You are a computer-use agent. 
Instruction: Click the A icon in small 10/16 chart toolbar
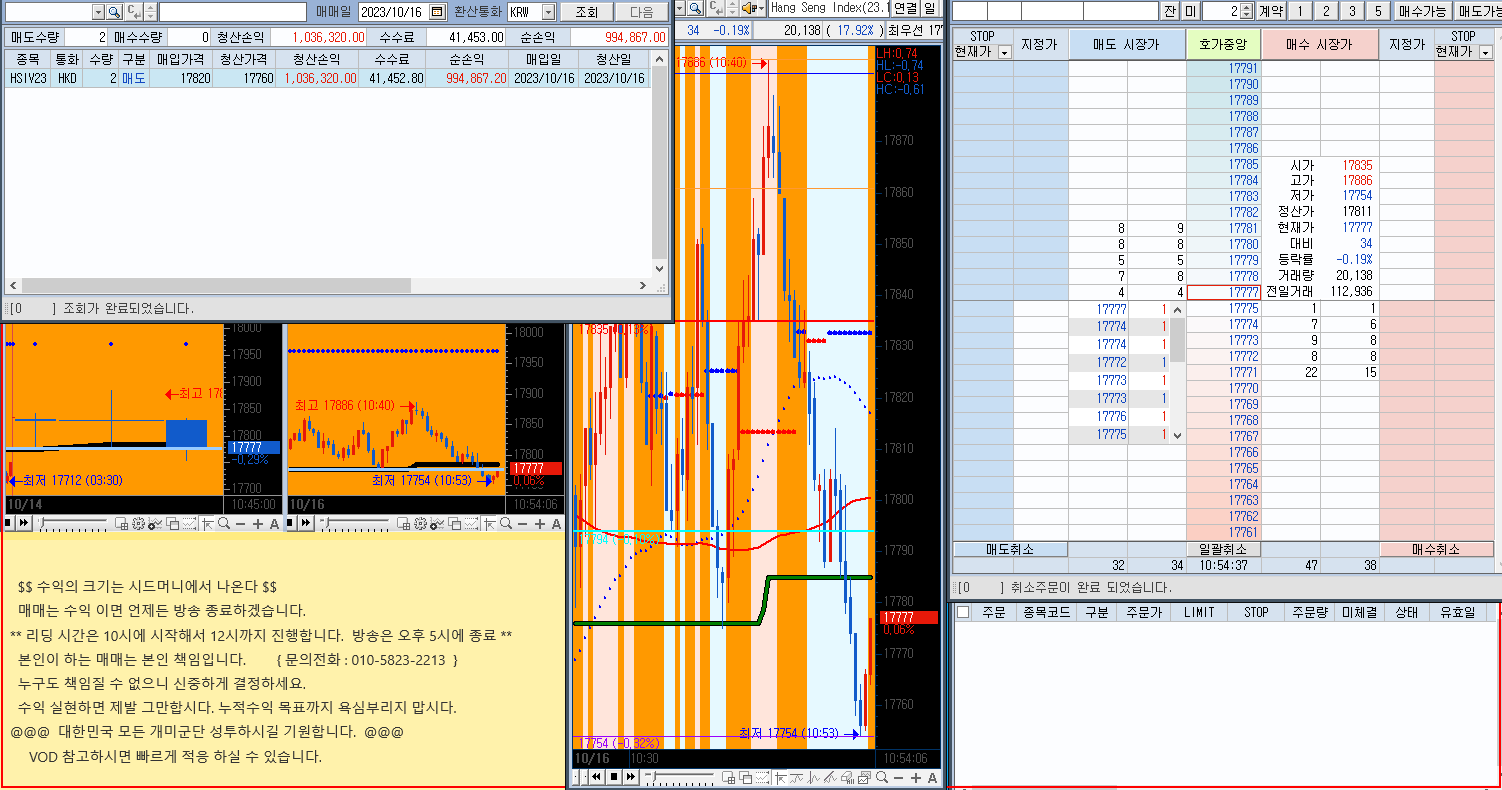pos(556,523)
